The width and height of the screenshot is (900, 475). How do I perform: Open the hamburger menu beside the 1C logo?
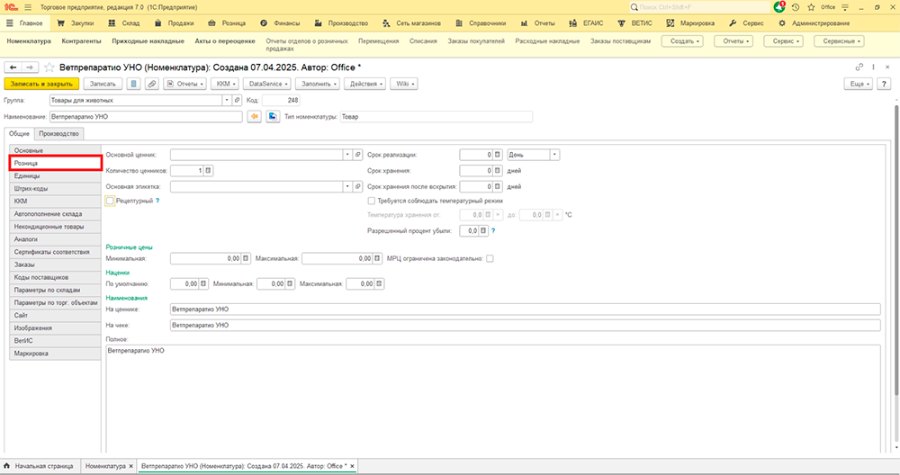[28, 7]
